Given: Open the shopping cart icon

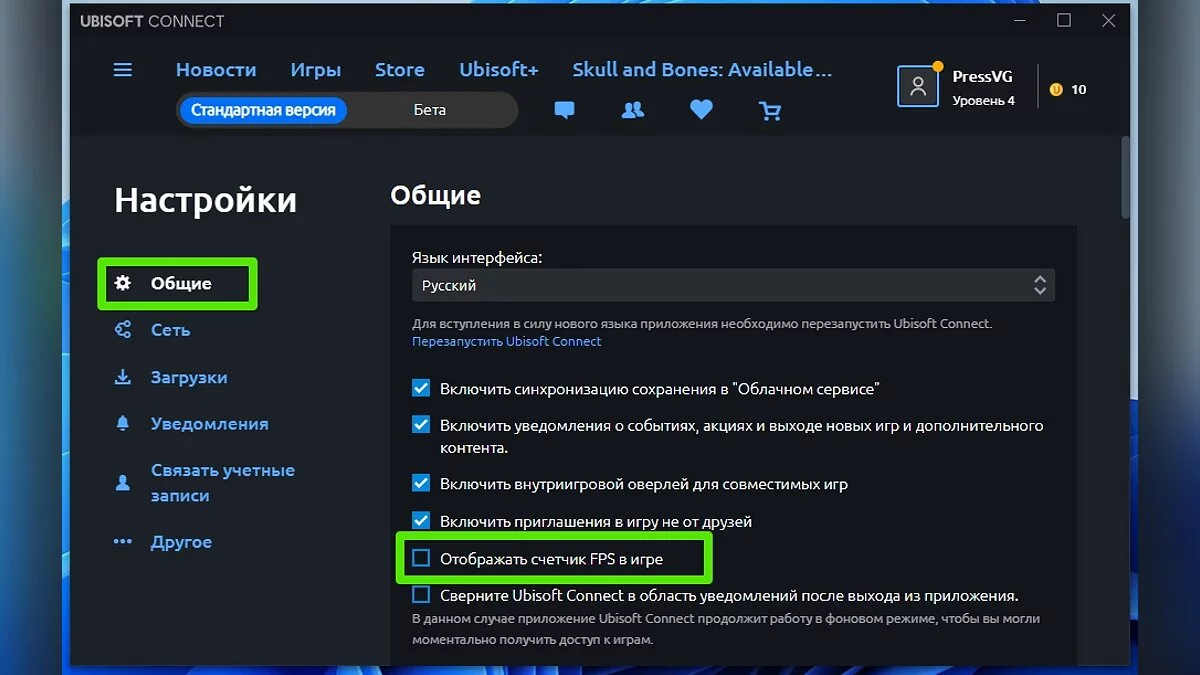Looking at the screenshot, I should pyautogui.click(x=770, y=110).
